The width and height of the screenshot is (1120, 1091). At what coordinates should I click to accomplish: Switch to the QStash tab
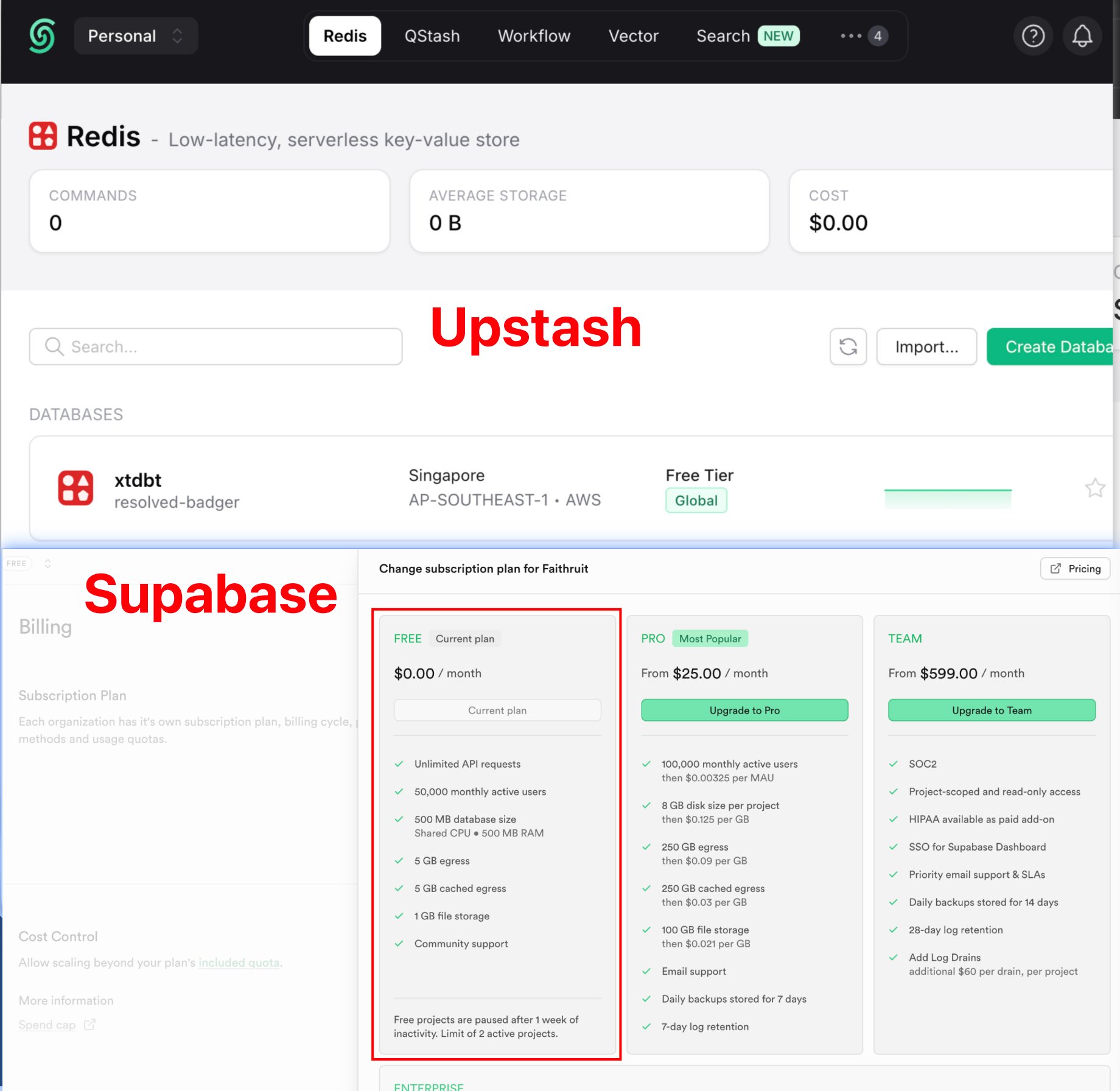[432, 35]
